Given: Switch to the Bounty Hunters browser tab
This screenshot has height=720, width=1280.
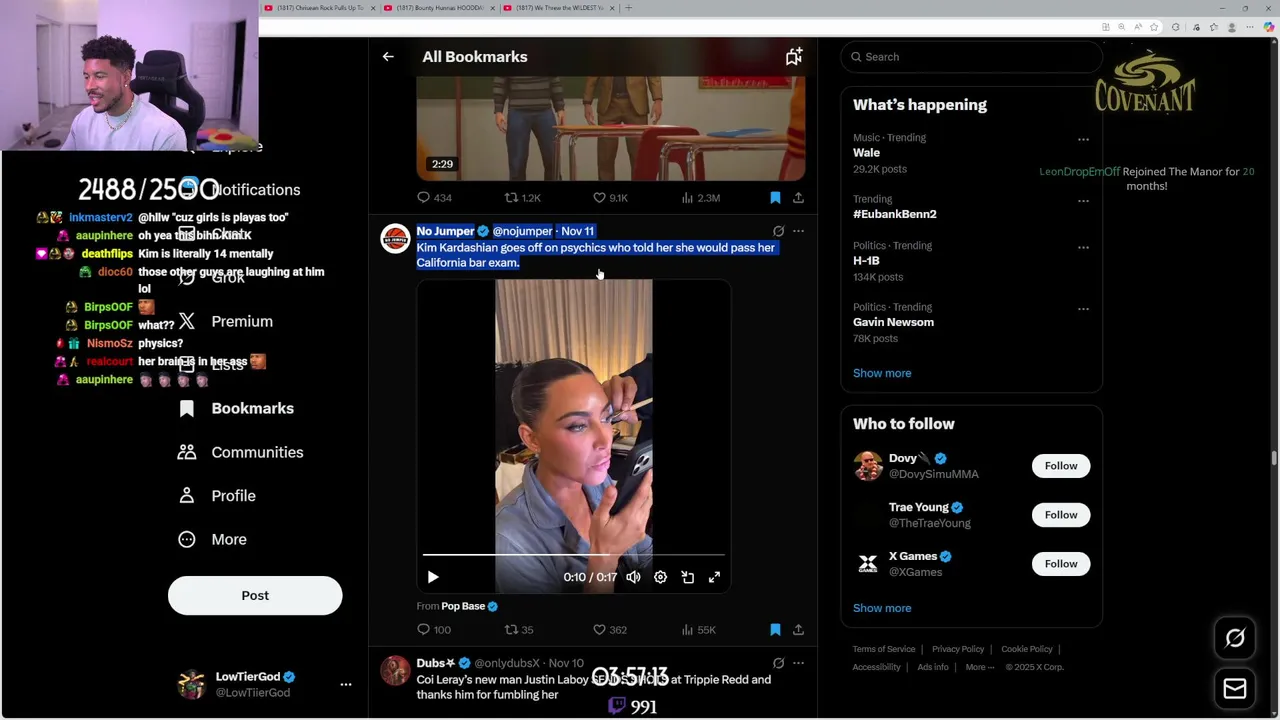Looking at the screenshot, I should (438, 8).
